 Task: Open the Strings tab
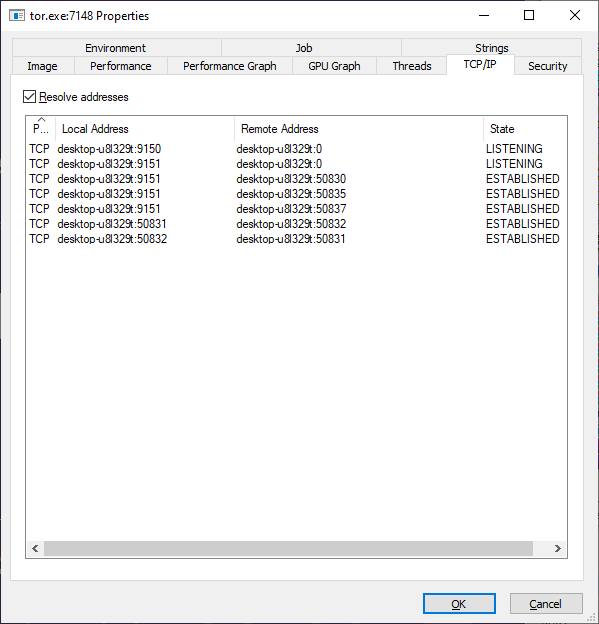(x=492, y=47)
